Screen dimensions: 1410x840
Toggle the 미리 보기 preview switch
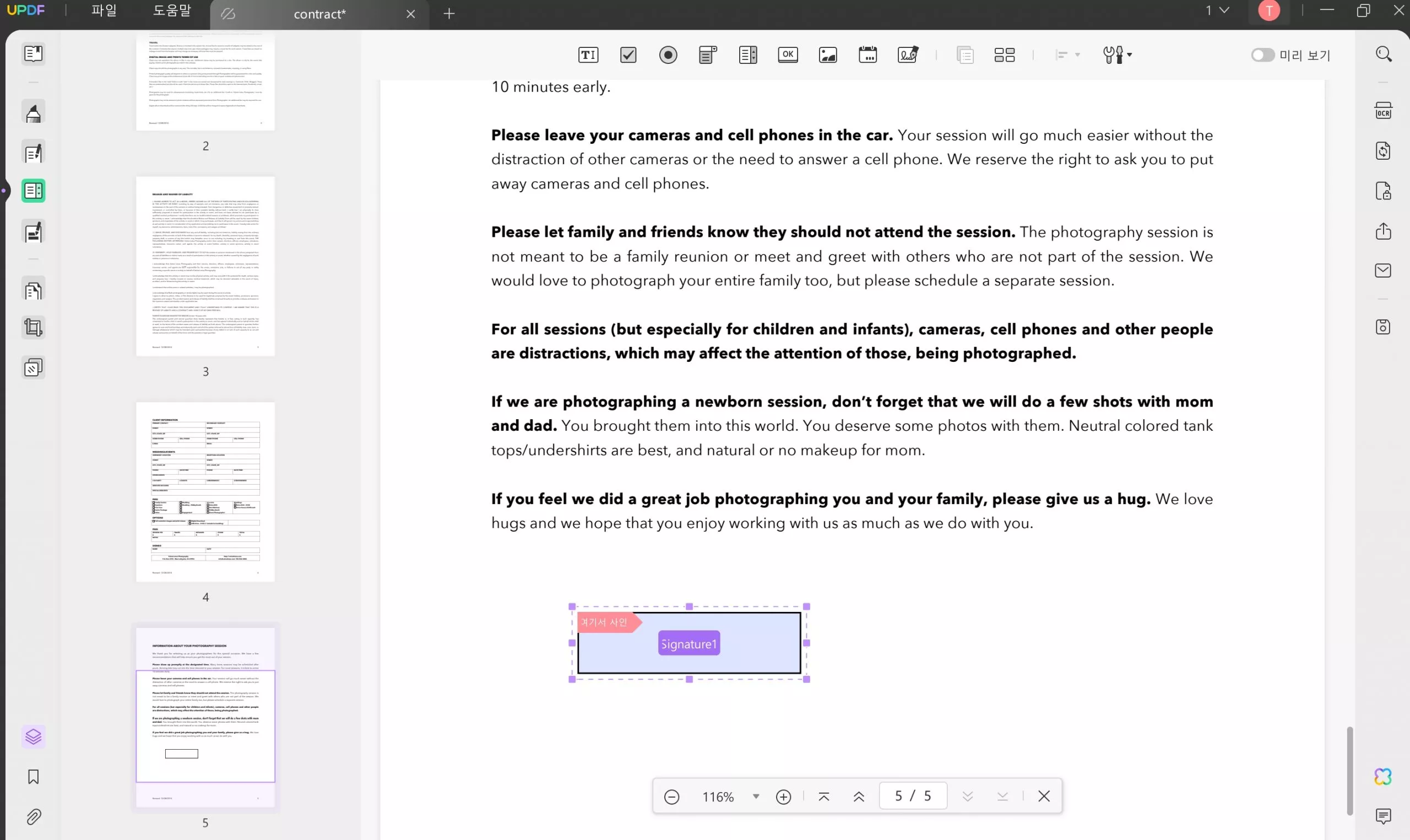pyautogui.click(x=1262, y=55)
